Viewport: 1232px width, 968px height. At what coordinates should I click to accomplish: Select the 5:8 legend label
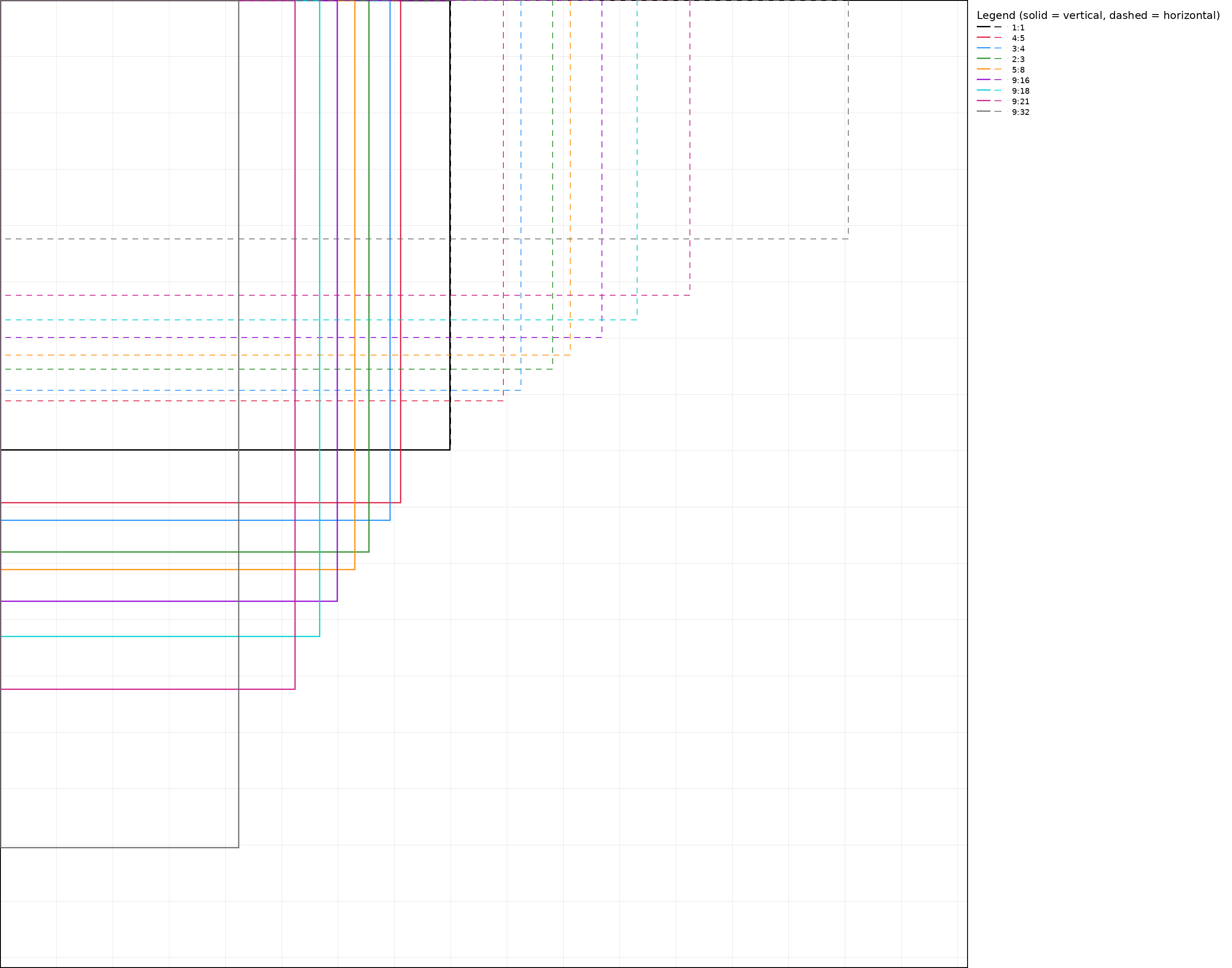[1018, 70]
